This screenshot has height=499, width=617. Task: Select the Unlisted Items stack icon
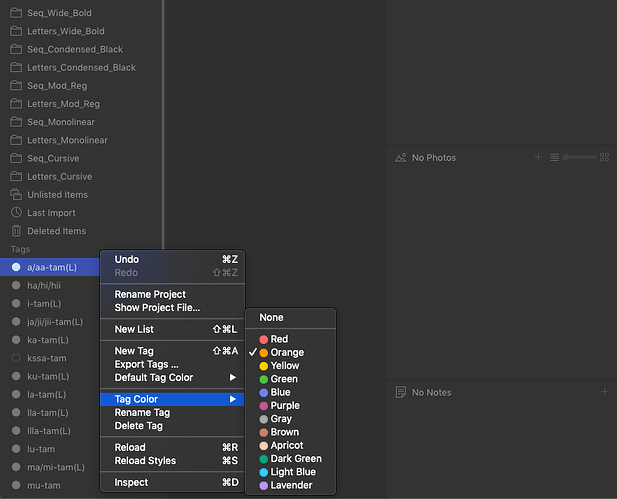pyautogui.click(x=16, y=194)
